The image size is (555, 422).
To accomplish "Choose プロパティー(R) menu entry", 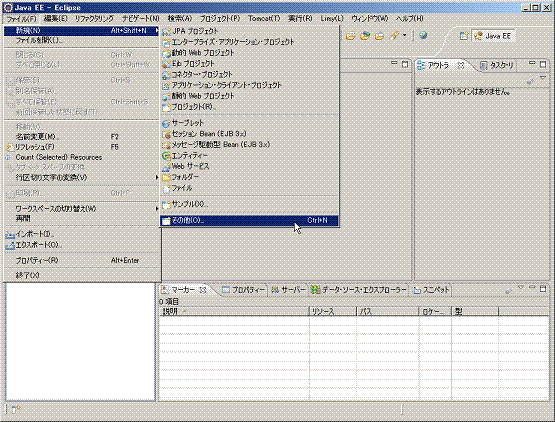I will [82, 261].
